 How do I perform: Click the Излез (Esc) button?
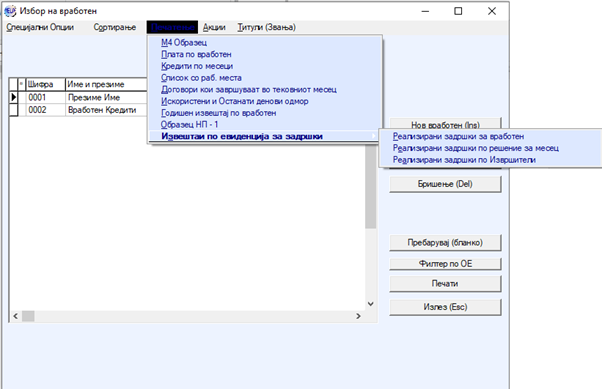pos(445,307)
